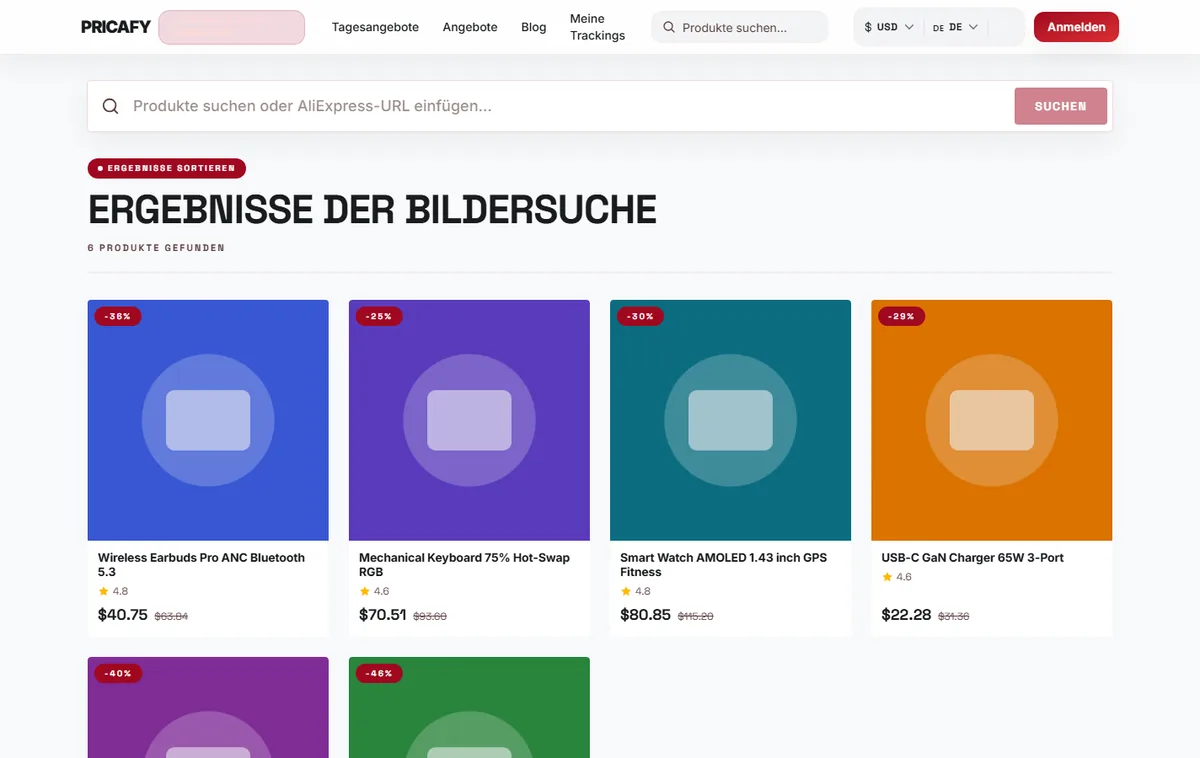Screen dimensions: 1200x758
Task: Click the struck-through $93.60 price
Action: click(430, 616)
